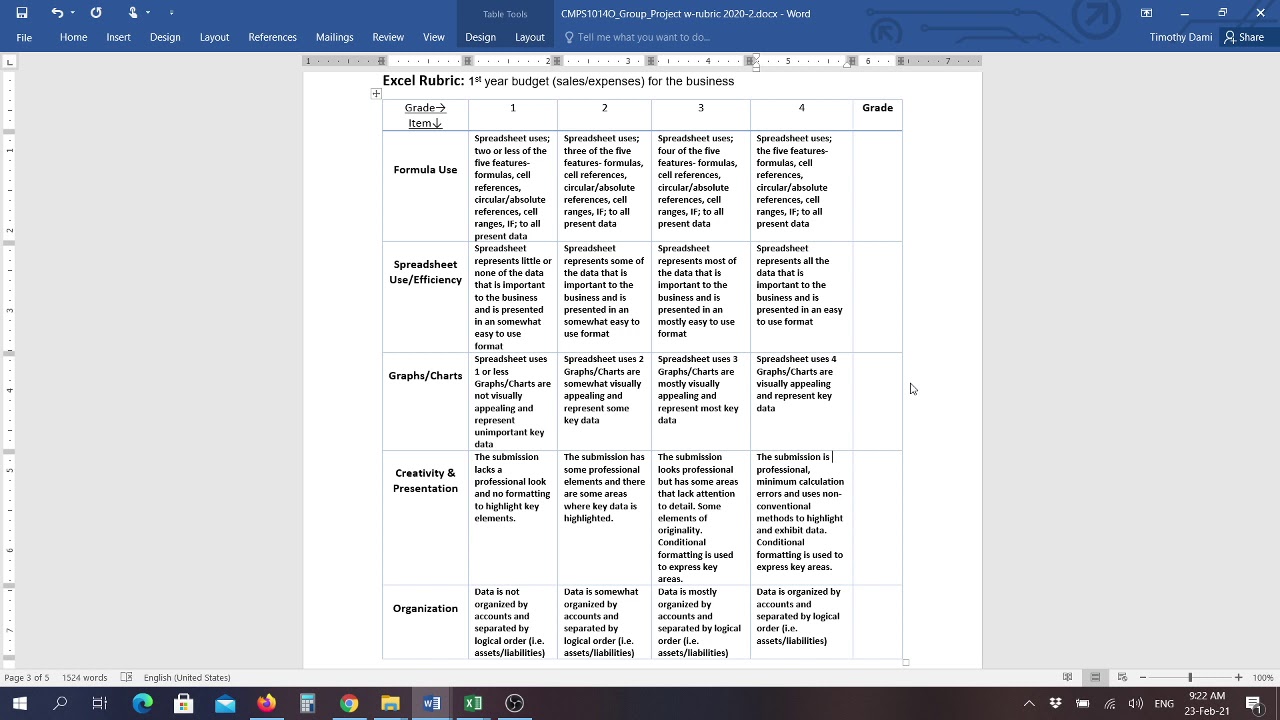Open the Zoom dialog from the 100% label

pos(1263,677)
